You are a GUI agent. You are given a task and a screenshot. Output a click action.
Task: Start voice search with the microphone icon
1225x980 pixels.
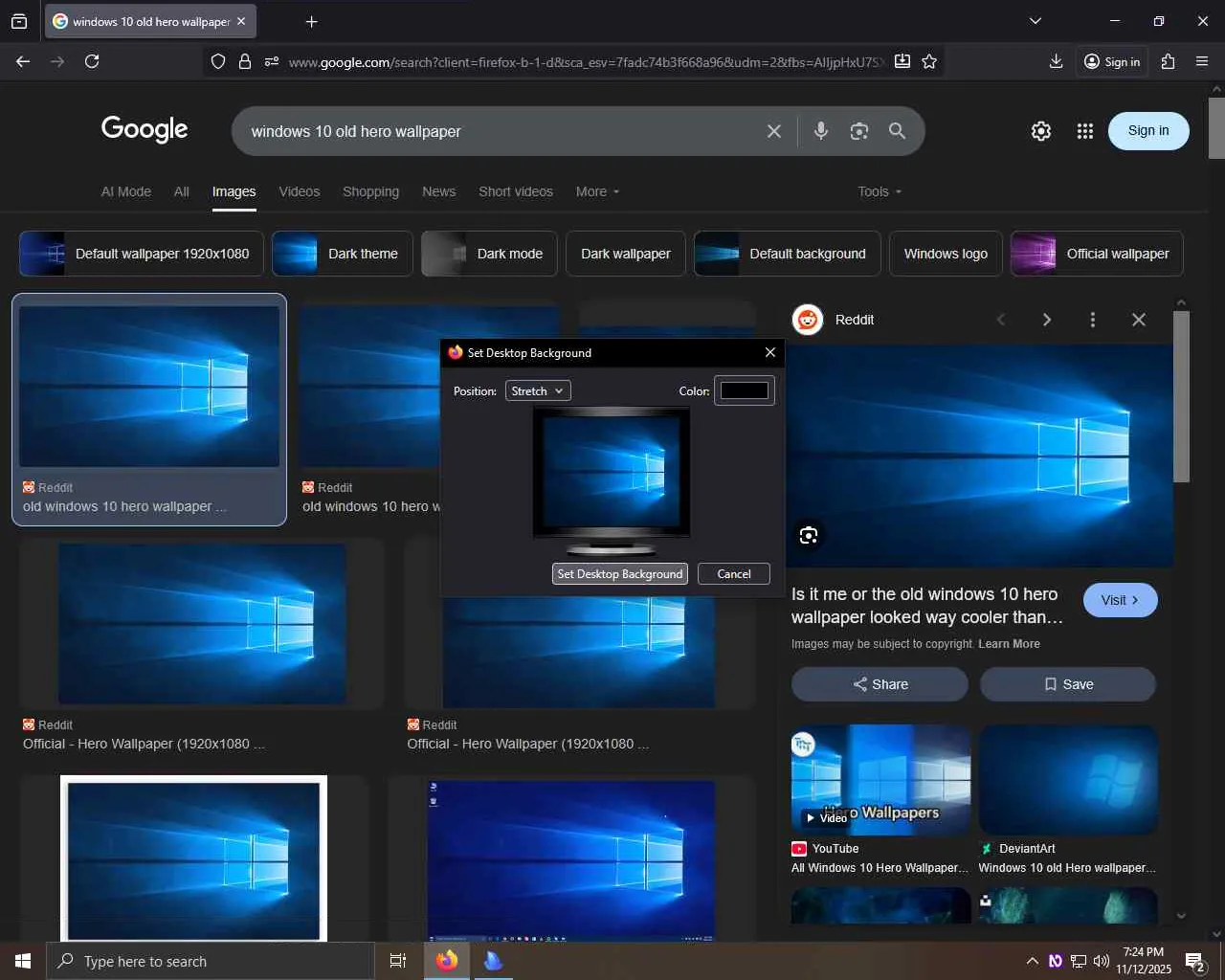tap(821, 131)
